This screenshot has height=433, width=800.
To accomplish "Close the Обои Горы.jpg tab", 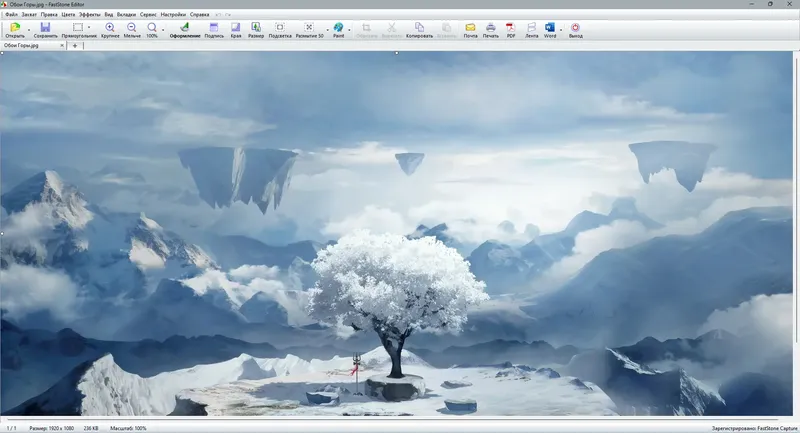I will tap(62, 45).
